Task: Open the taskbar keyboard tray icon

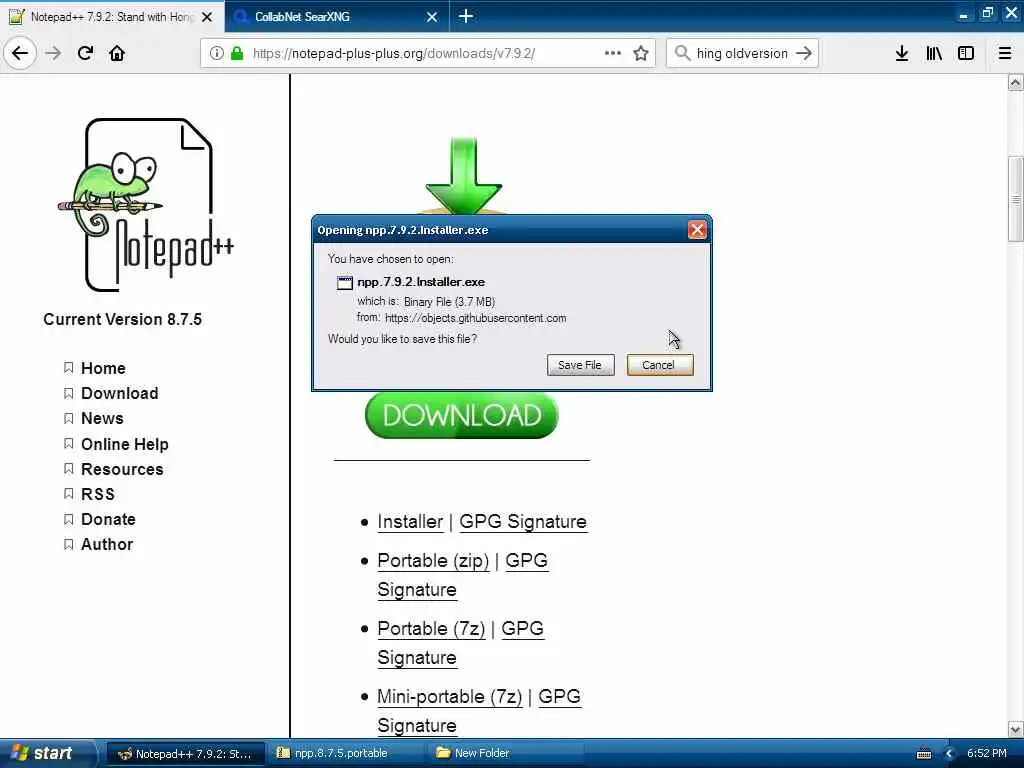Action: click(924, 754)
